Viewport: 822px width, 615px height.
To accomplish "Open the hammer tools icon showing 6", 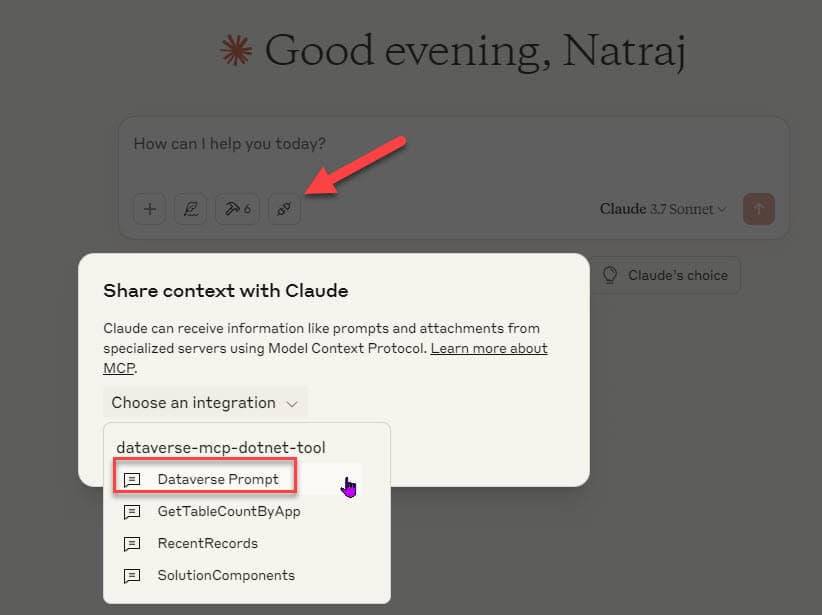I will click(x=237, y=209).
